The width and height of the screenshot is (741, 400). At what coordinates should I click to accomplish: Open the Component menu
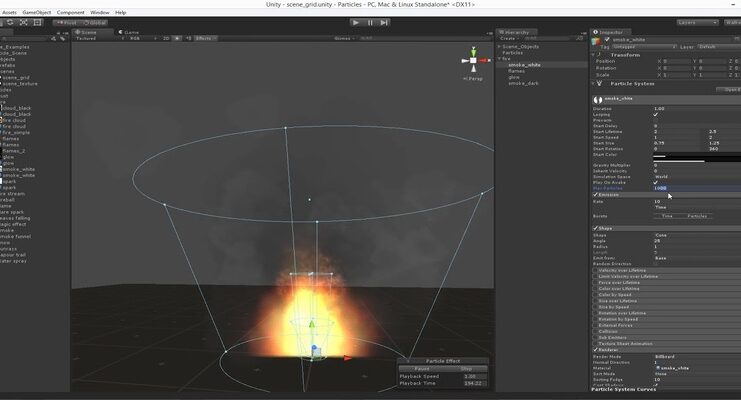pos(70,12)
